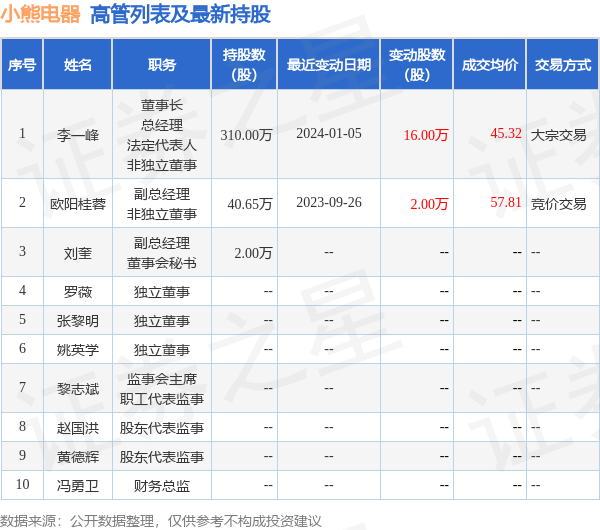Click 监事会主席 in 黎志斌's positions
The image size is (600, 530).
click(162, 379)
